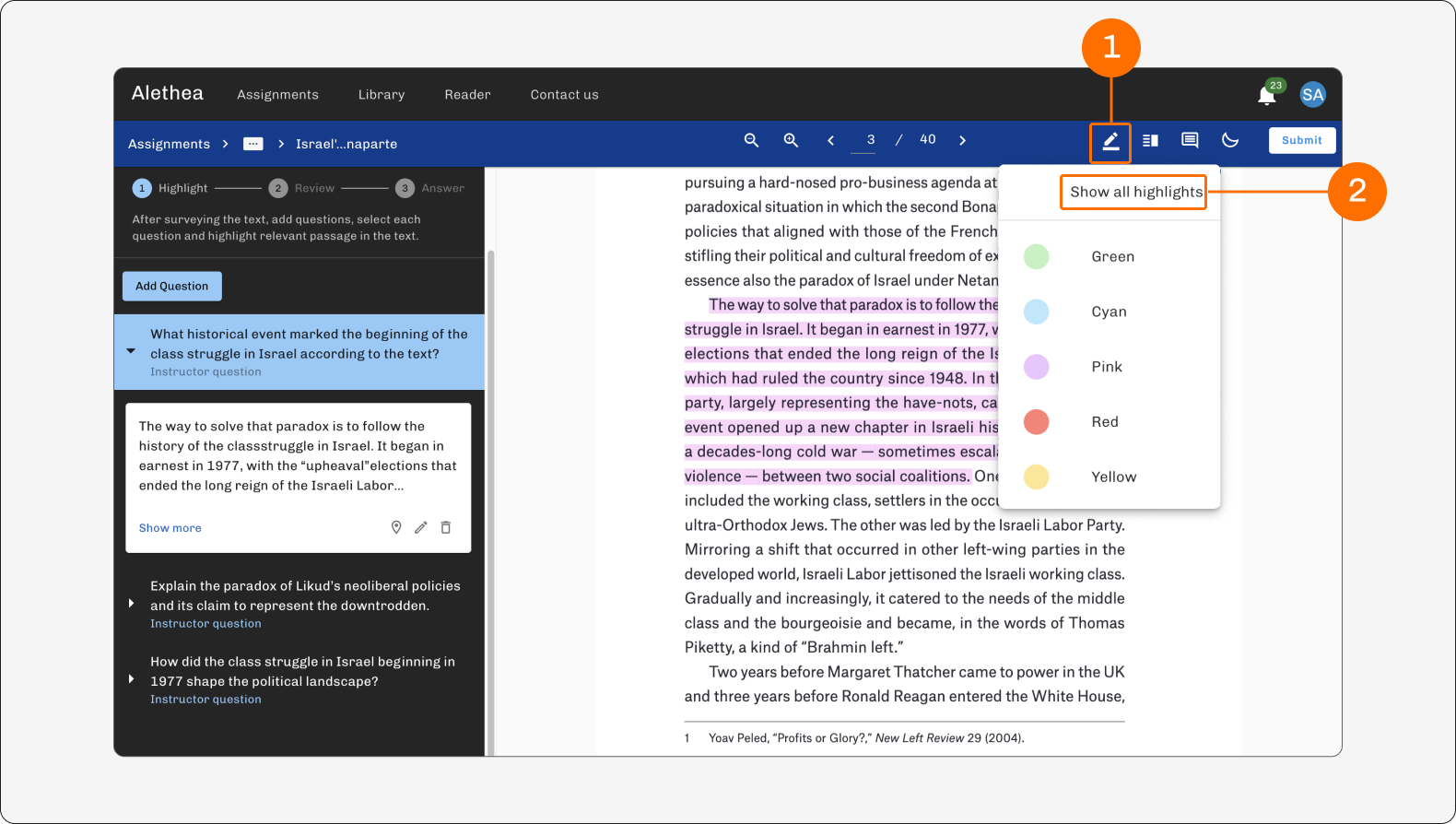This screenshot has width=1456, height=824.
Task: Click the left panel scrollbar
Action: (490, 502)
